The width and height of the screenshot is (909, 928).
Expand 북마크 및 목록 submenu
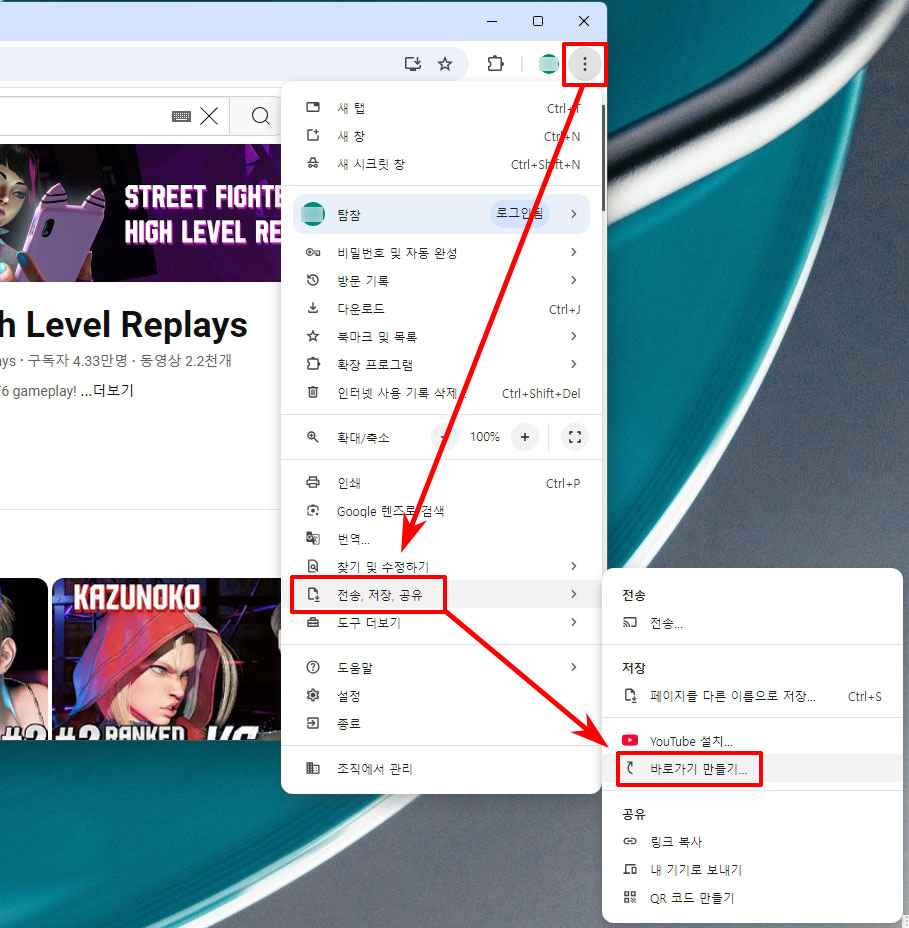coord(442,337)
